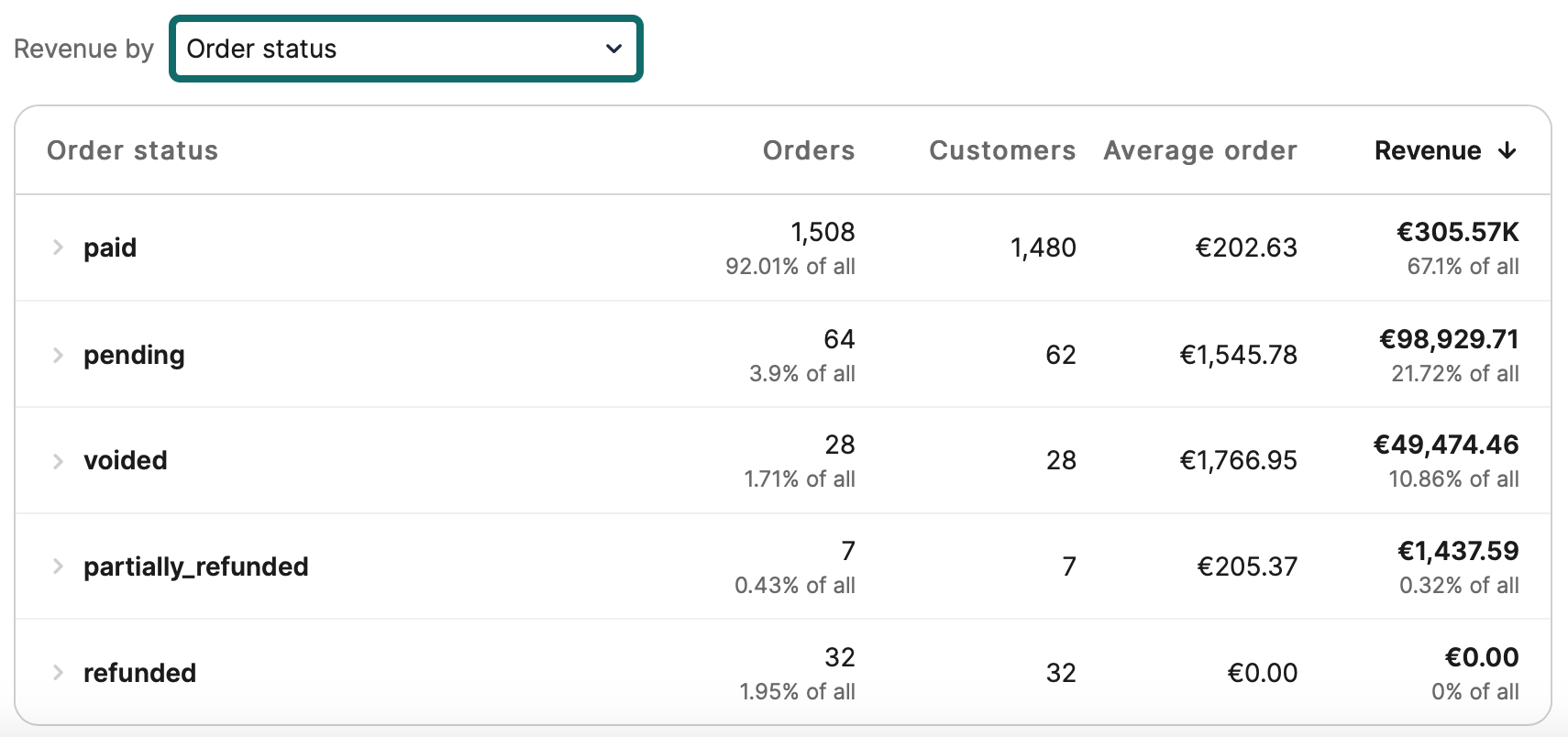Open the Order status dropdown
The image size is (1568, 737).
pos(405,49)
